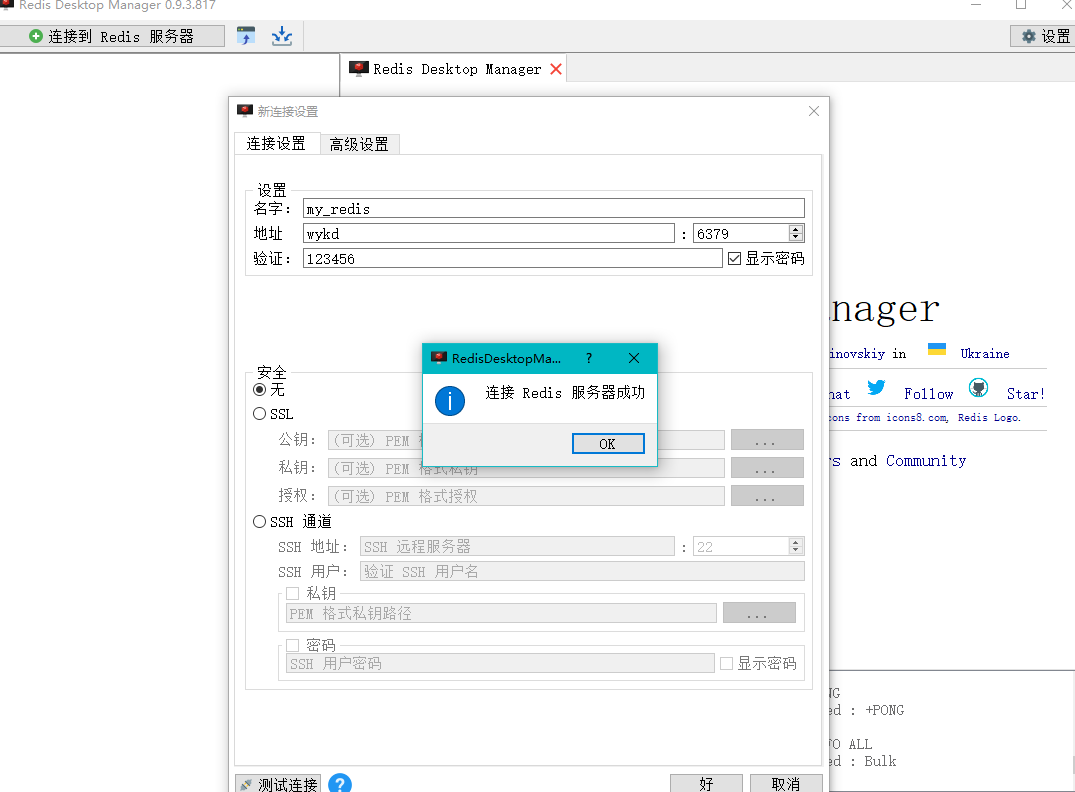This screenshot has width=1075, height=792.
Task: Switch to the 高级设置 tab
Action: coord(359,145)
